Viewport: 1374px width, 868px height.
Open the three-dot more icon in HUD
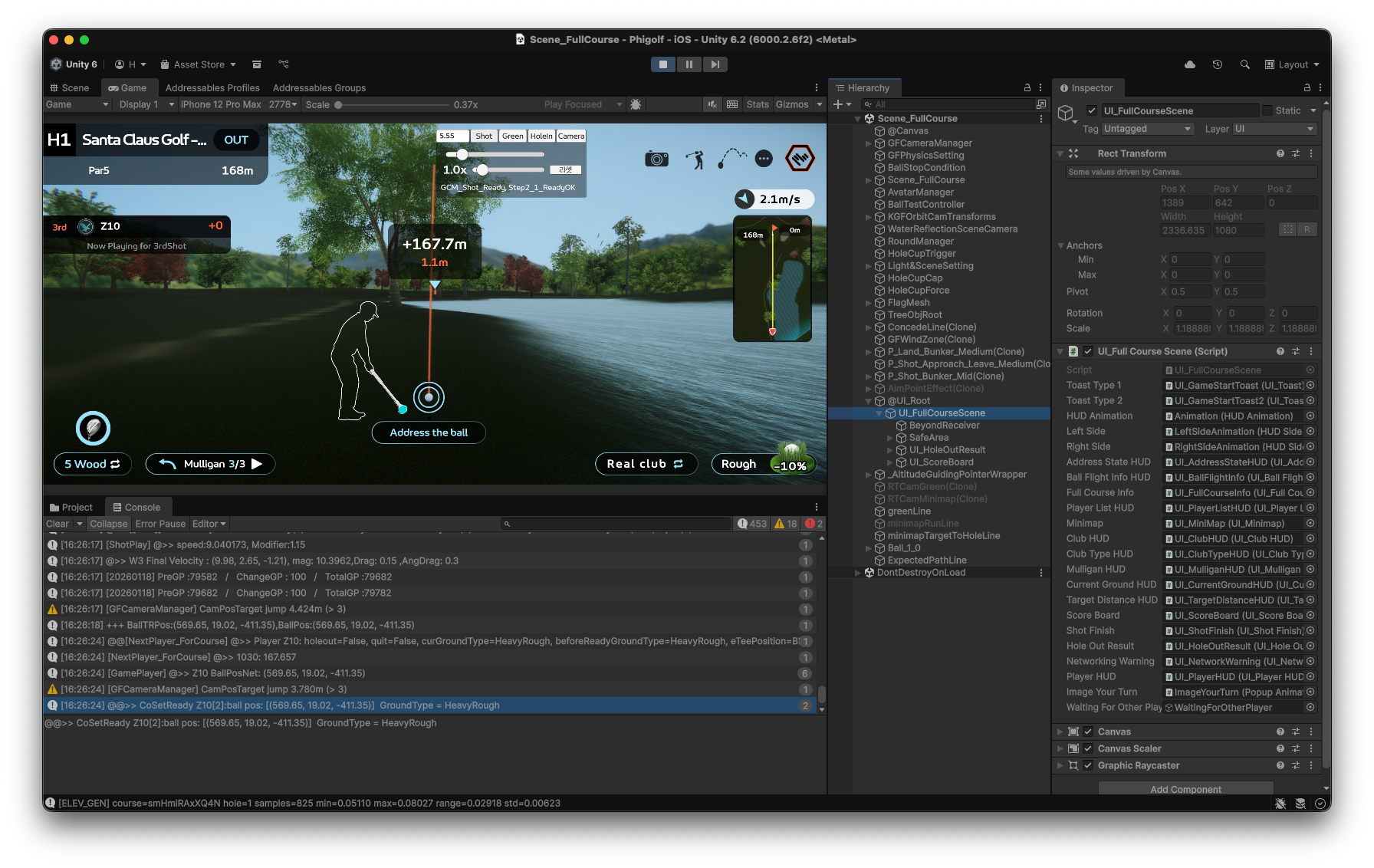764,159
